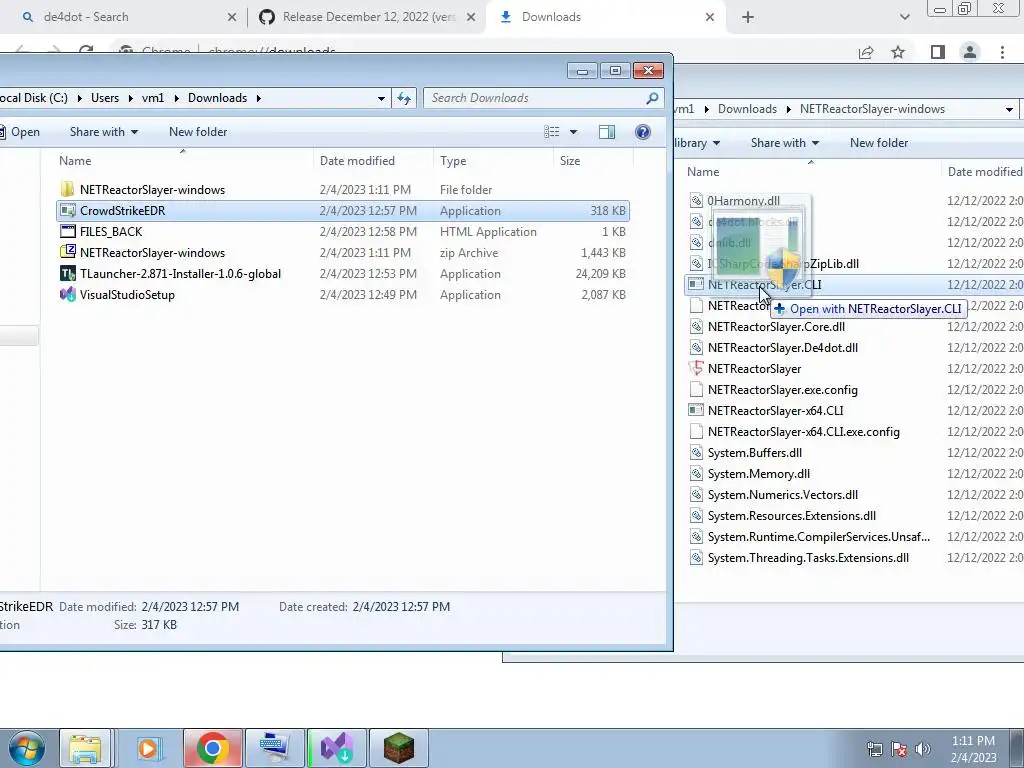This screenshot has height=768, width=1024.
Task: Click New folder in NETReactorSlayer window
Action: tap(878, 143)
